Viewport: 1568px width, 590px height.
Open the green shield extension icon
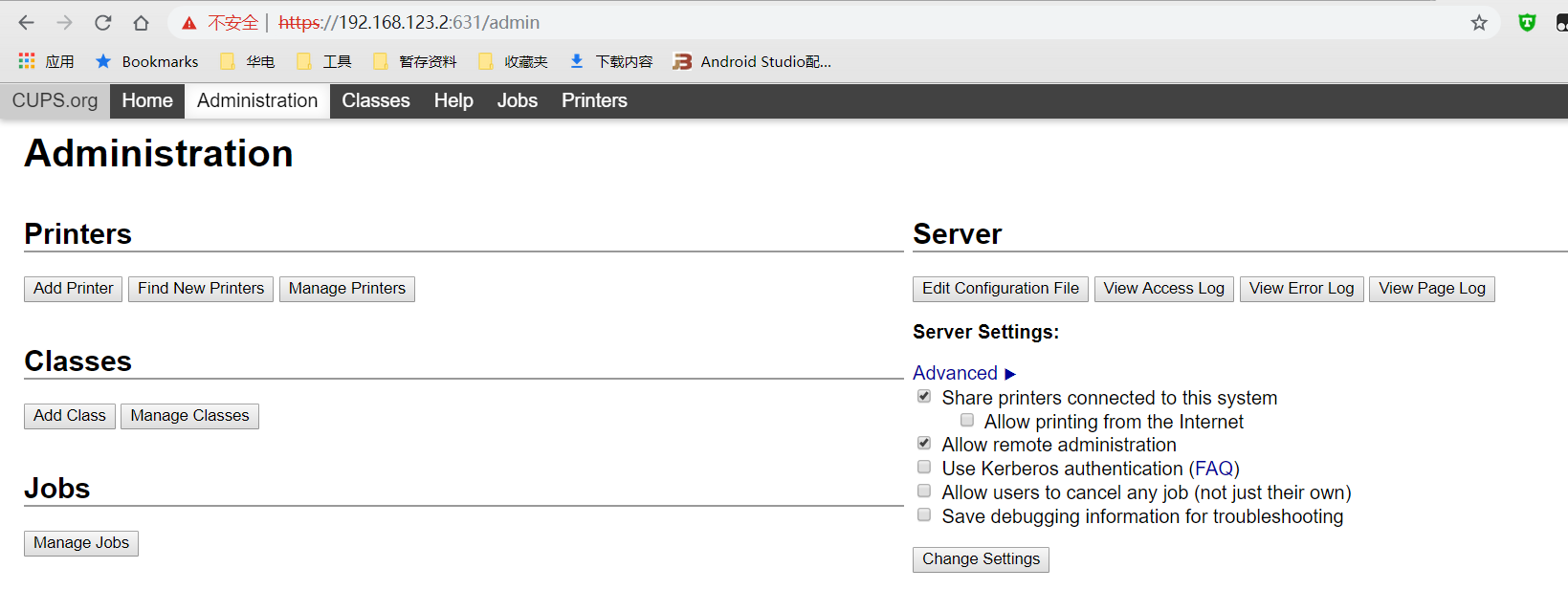pyautogui.click(x=1527, y=22)
